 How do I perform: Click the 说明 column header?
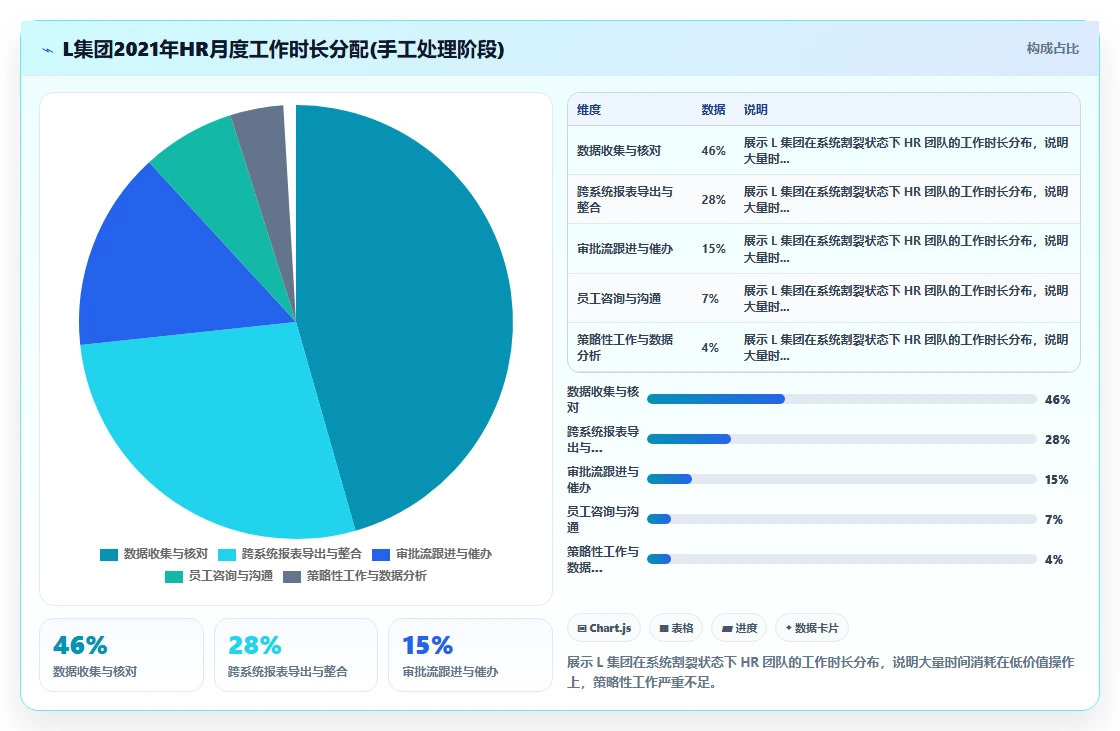[755, 109]
